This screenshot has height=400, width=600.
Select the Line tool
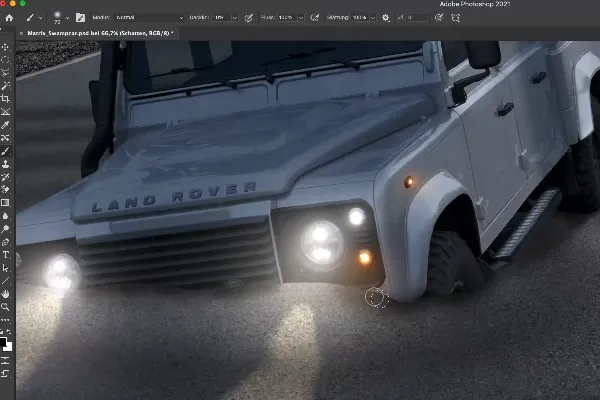pos(5,281)
